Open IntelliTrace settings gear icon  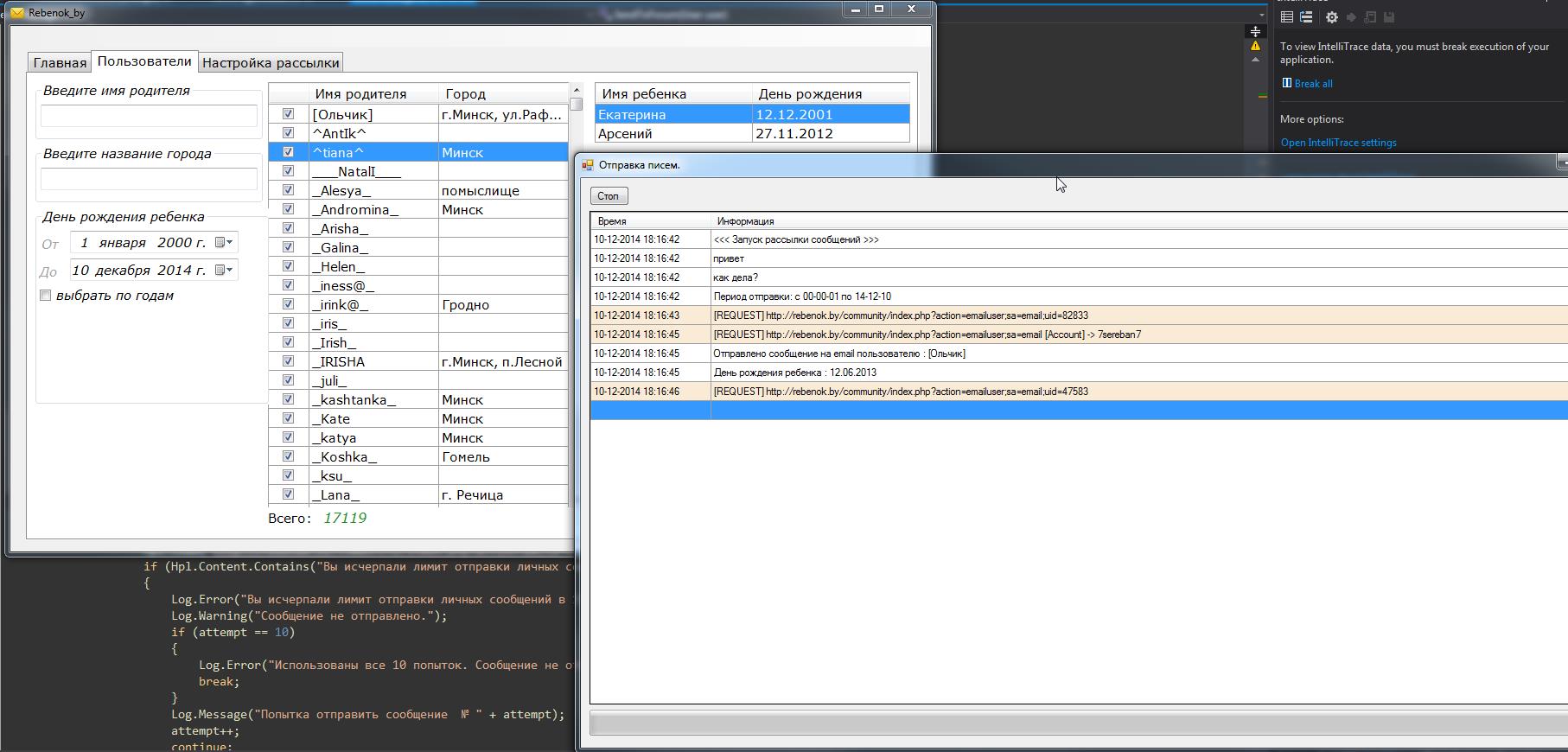[1331, 17]
